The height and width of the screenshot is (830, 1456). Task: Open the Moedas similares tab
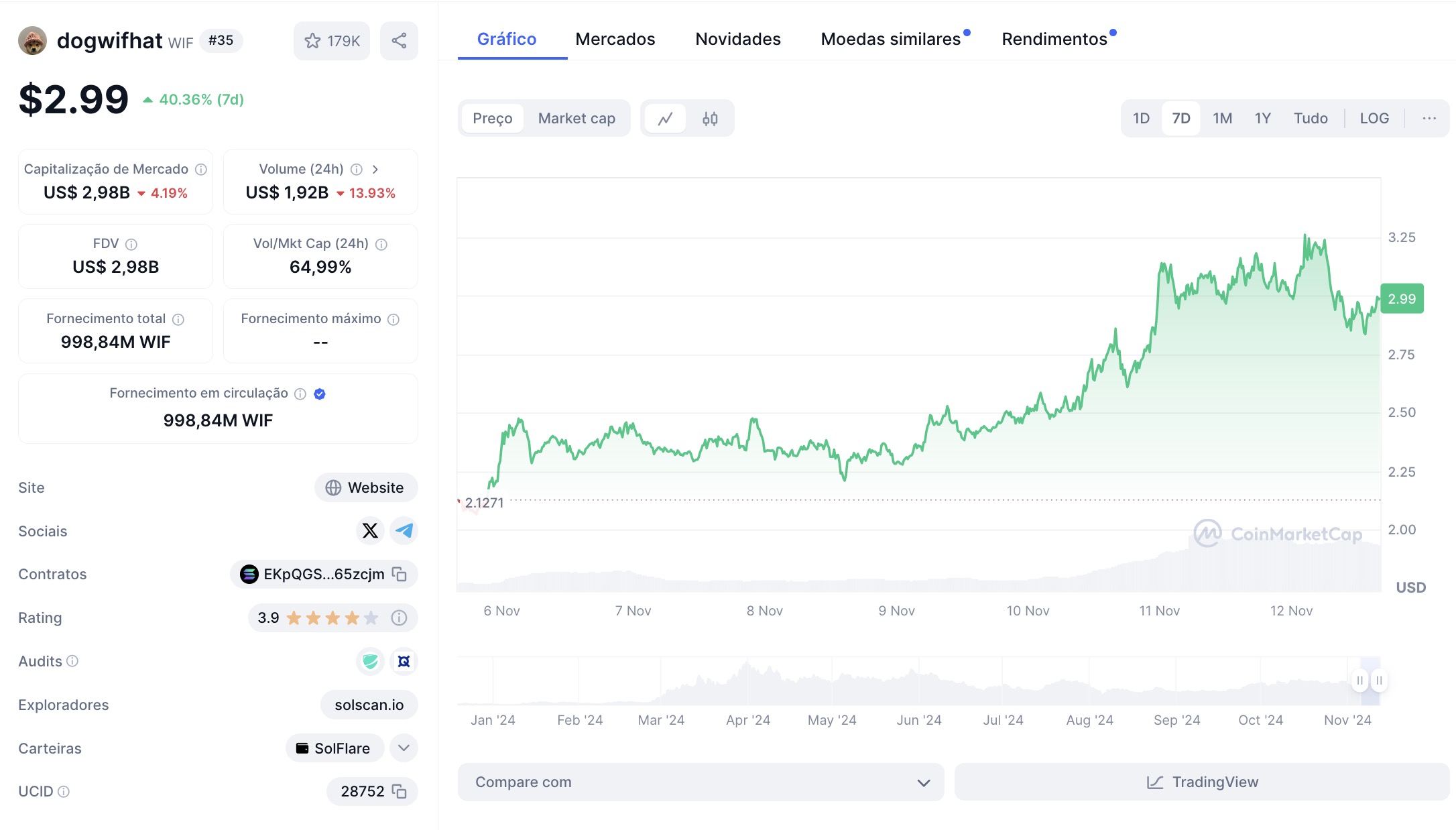click(x=891, y=40)
